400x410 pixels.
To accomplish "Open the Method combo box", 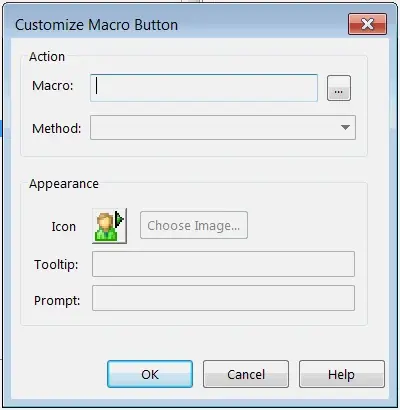I will click(223, 127).
